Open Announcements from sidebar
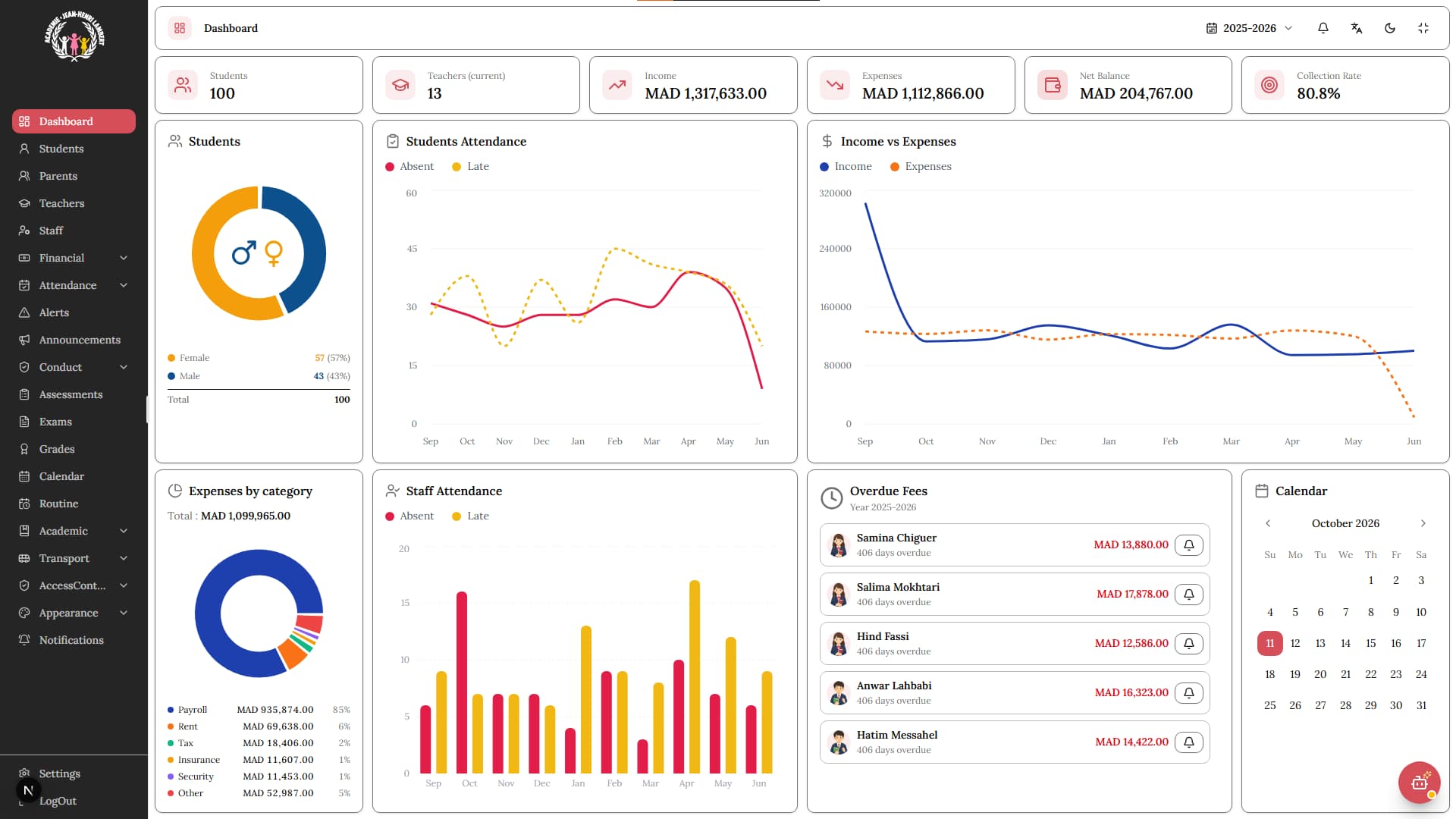This screenshot has width=1456, height=819. tap(74, 340)
